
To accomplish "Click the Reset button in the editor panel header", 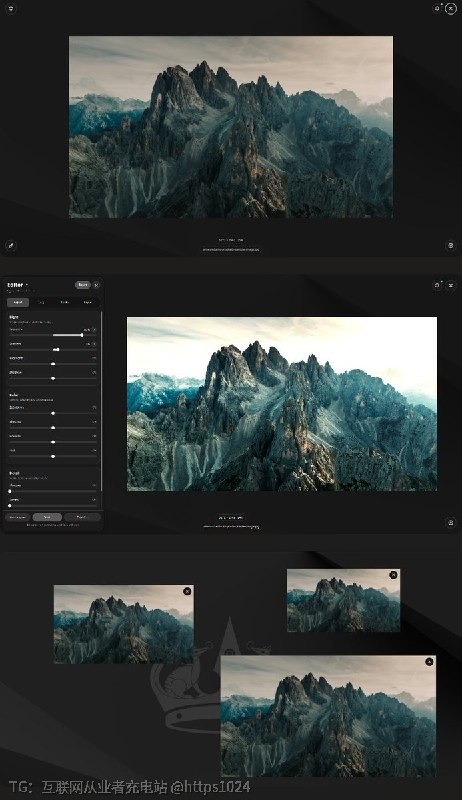I will coord(83,285).
